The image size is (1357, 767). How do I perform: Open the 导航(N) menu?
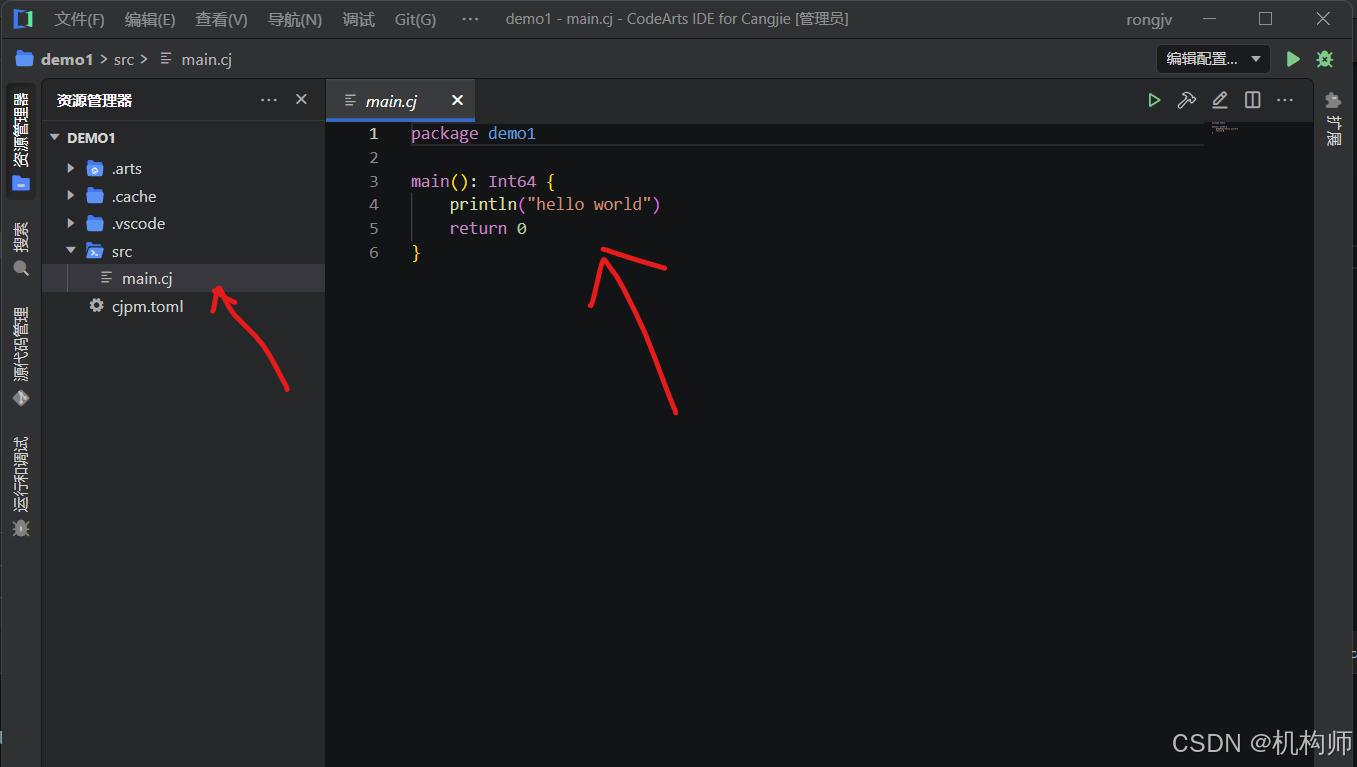[x=295, y=19]
